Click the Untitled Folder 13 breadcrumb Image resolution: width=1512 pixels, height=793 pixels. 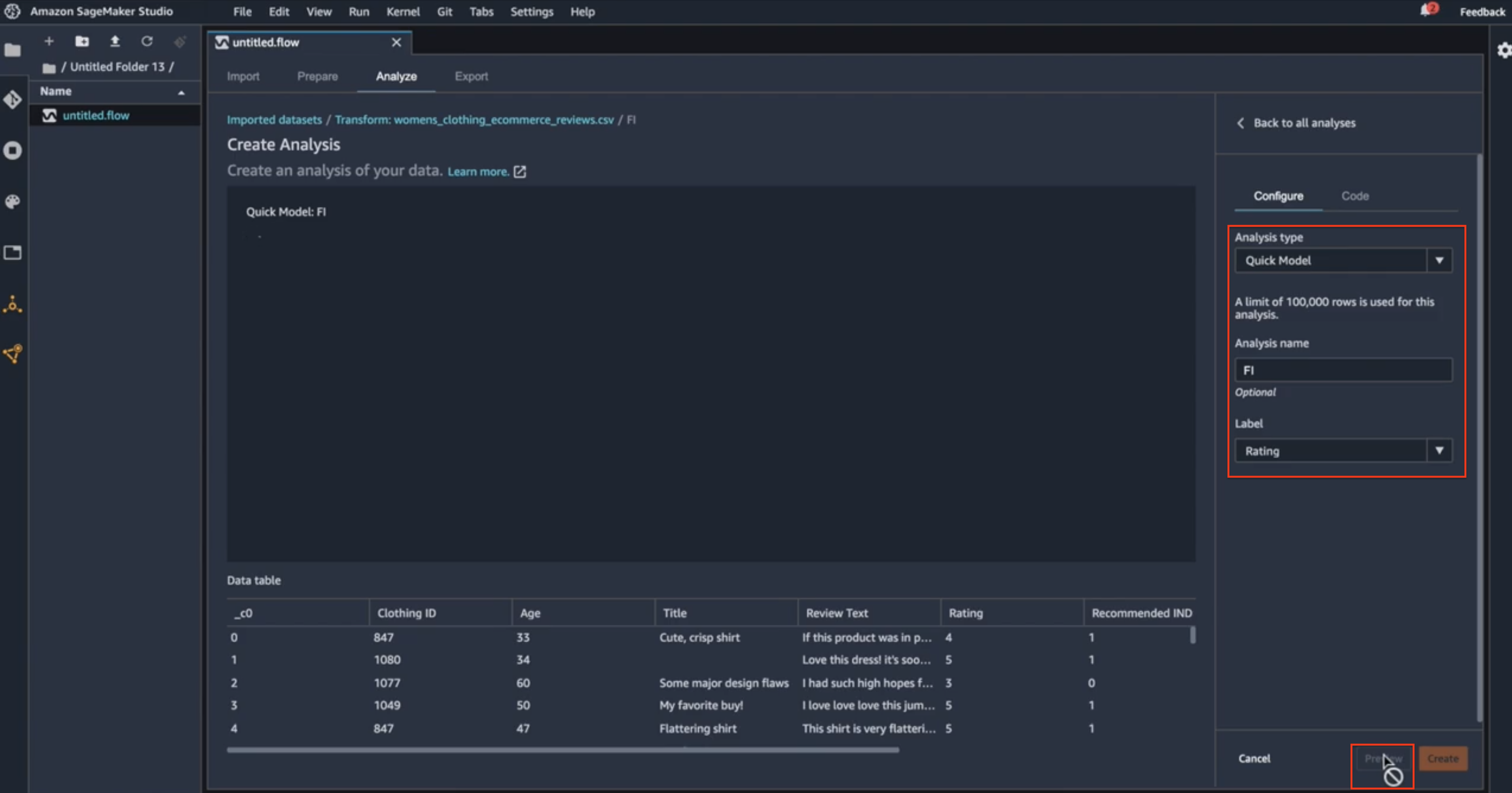(x=117, y=67)
